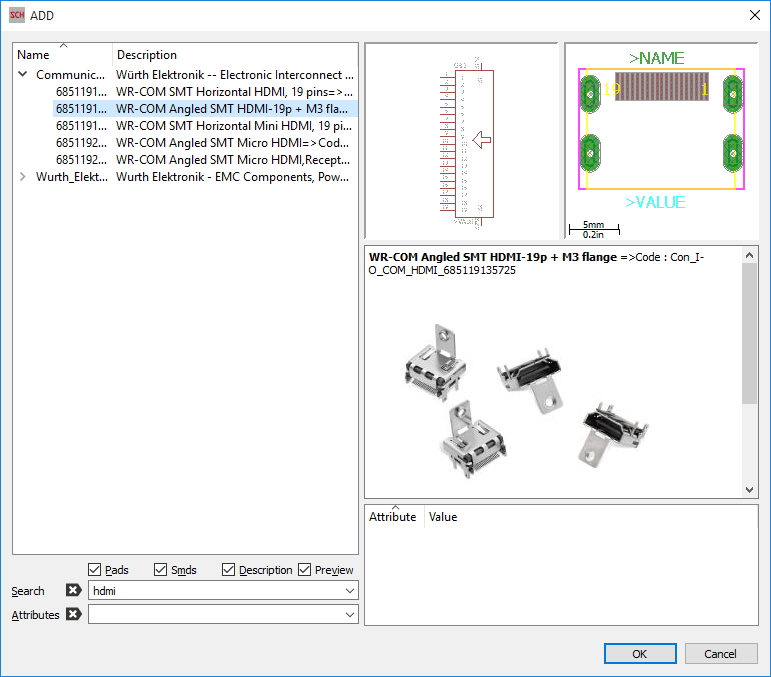Click the Value column header
771x677 pixels.
pyautogui.click(x=590, y=517)
